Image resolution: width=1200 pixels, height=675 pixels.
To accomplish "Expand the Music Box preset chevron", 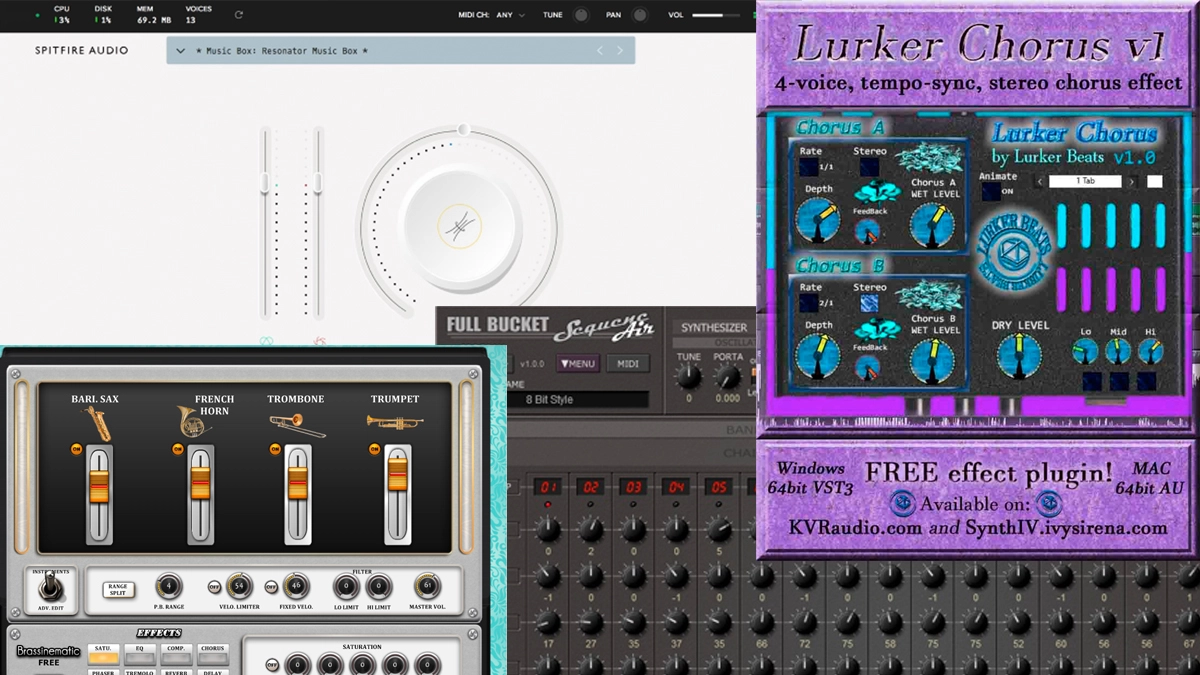I will tap(180, 50).
